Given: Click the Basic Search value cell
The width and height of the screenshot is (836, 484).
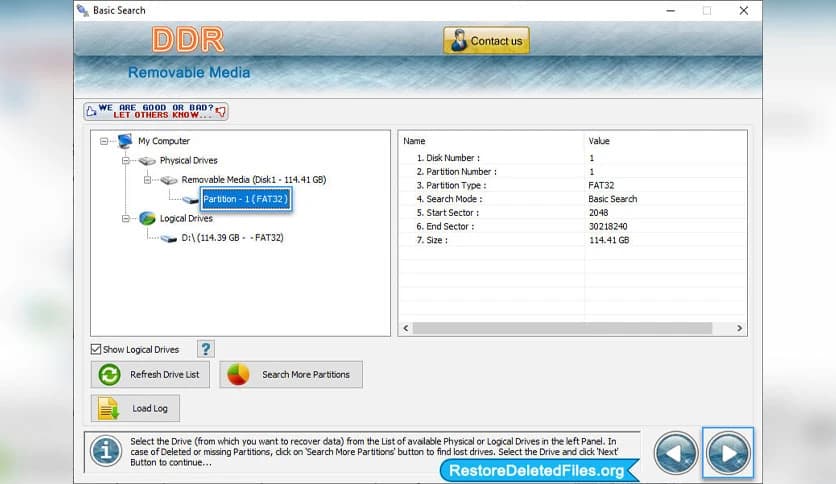Looking at the screenshot, I should [x=613, y=199].
